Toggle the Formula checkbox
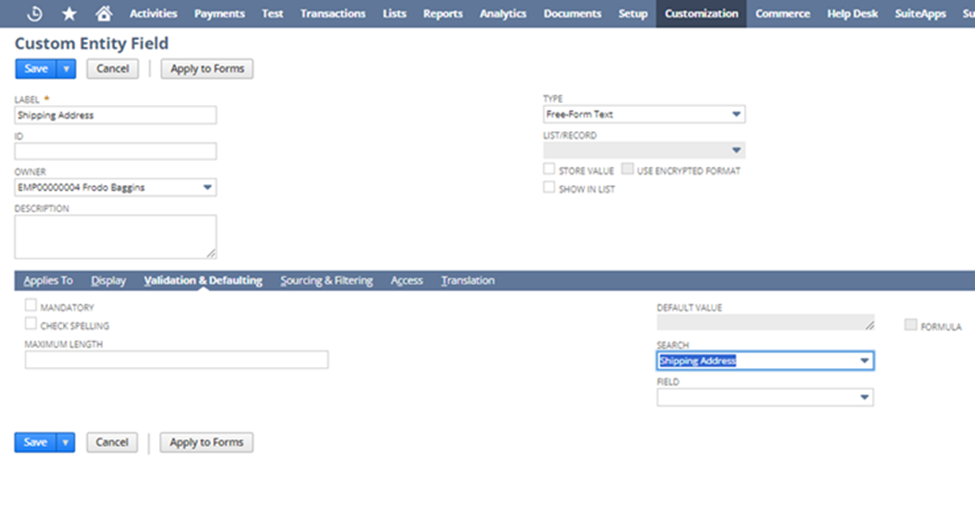 tap(910, 325)
